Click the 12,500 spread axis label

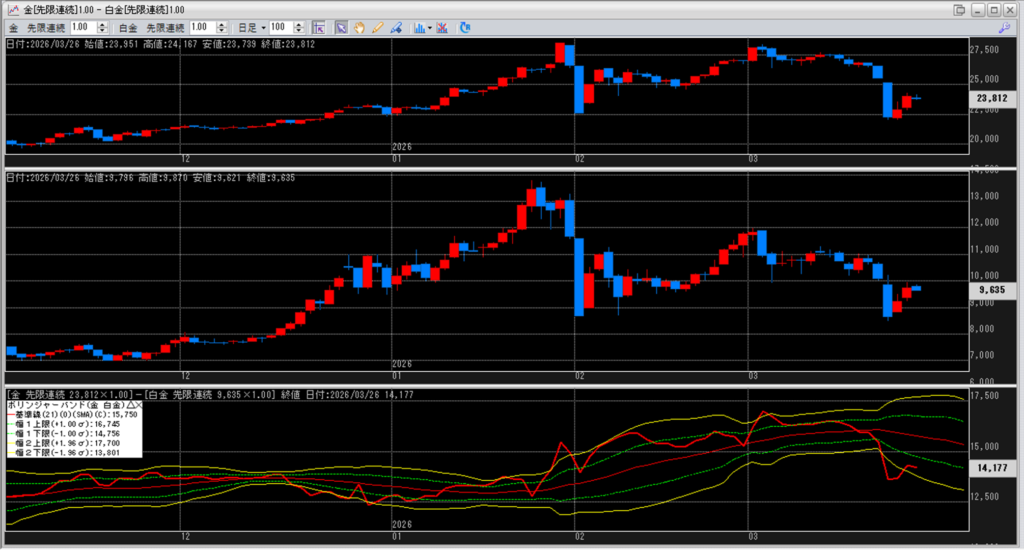pyautogui.click(x=985, y=496)
